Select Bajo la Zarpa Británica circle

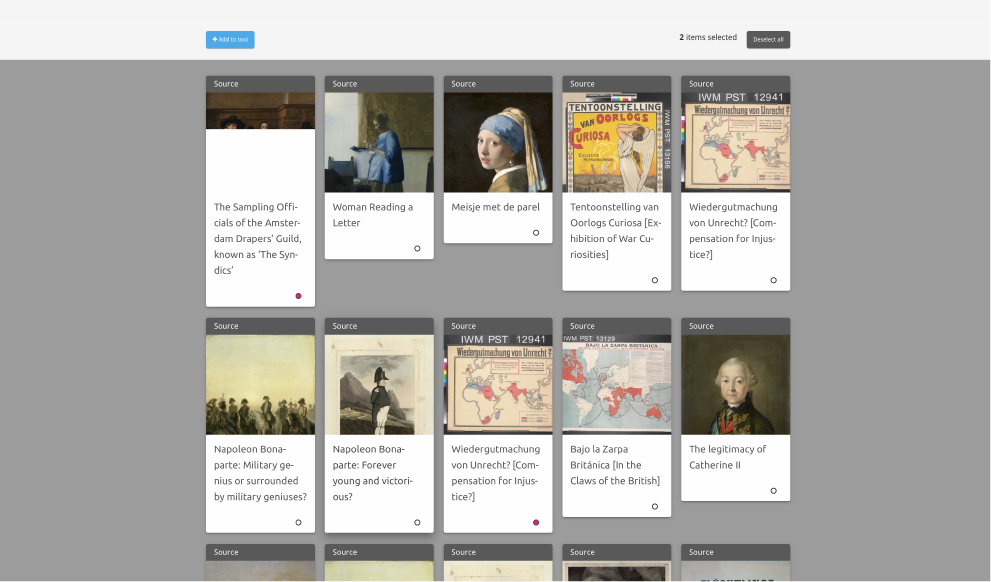(655, 506)
